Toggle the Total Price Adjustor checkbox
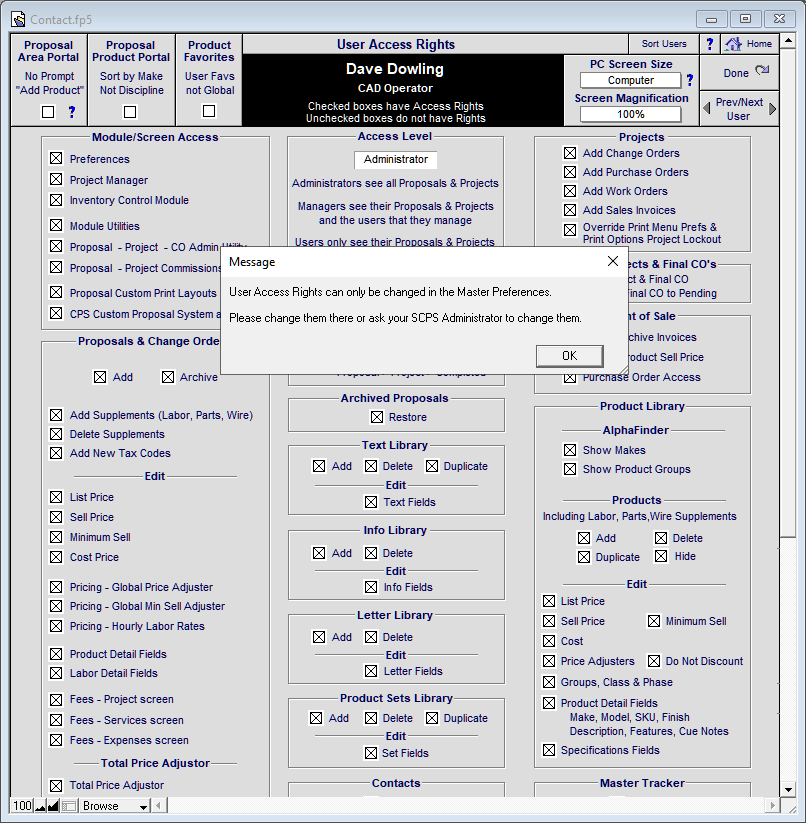 (56, 785)
